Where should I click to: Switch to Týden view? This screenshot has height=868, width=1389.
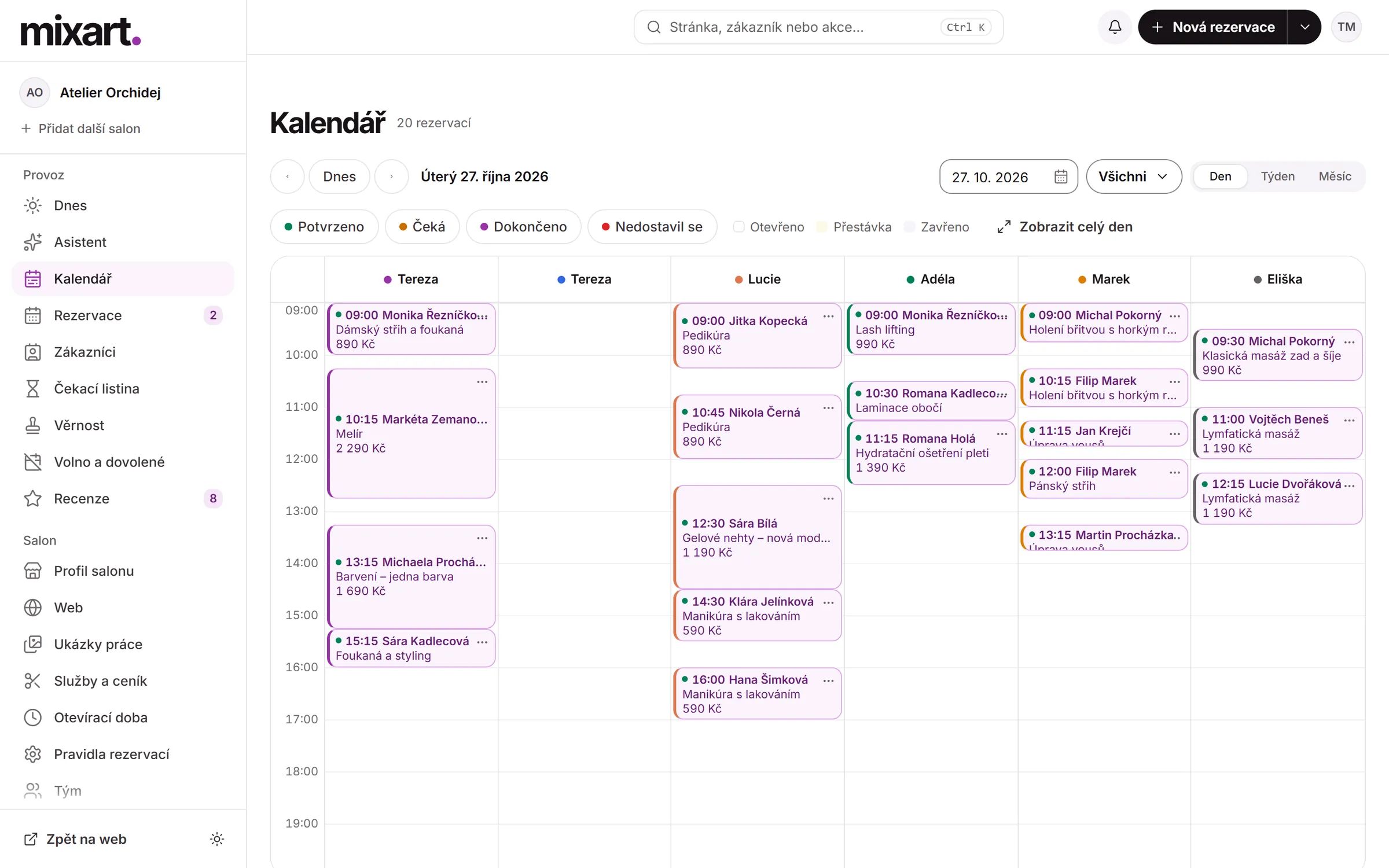tap(1277, 176)
